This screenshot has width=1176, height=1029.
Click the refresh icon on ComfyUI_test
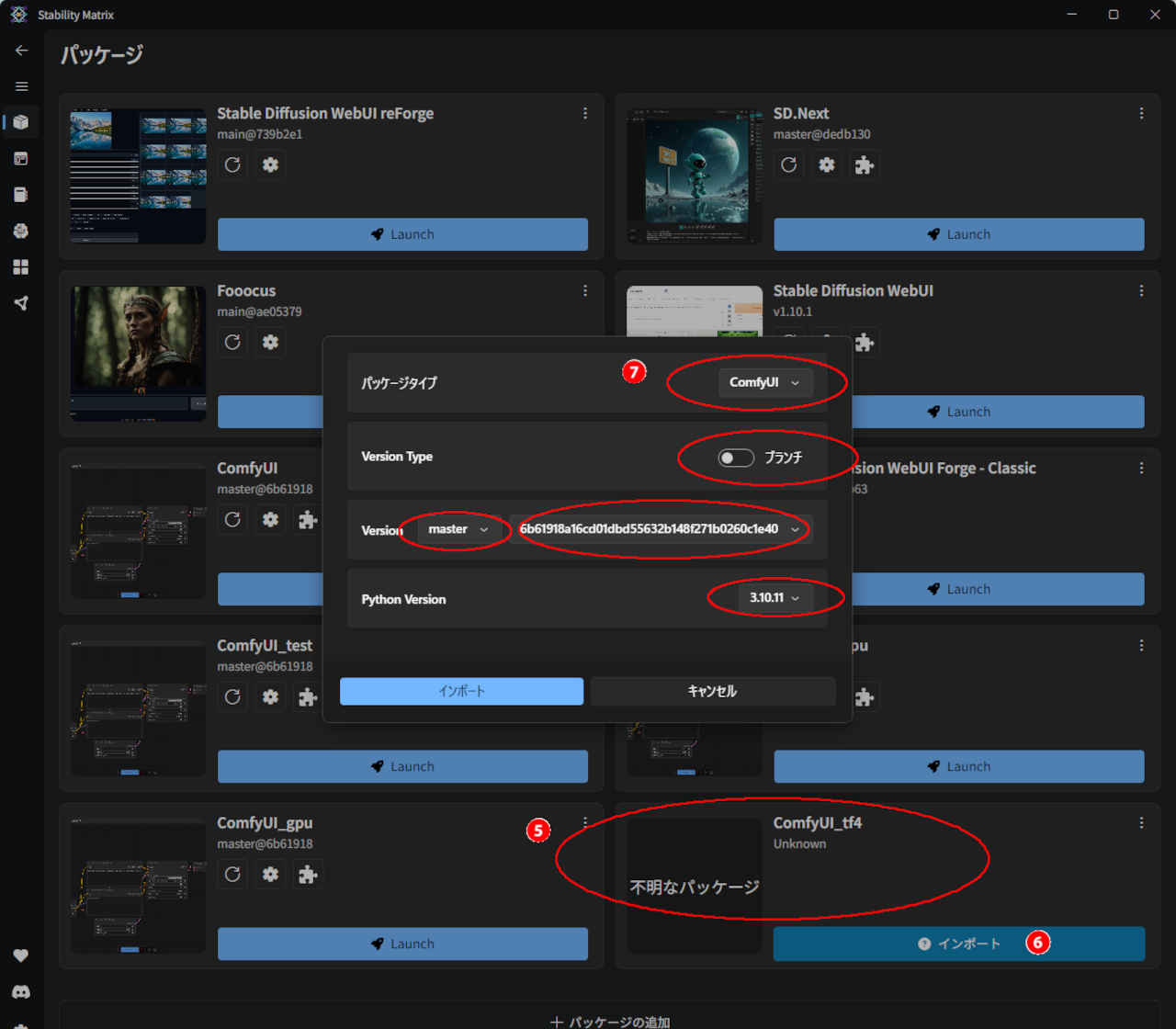pyautogui.click(x=232, y=696)
